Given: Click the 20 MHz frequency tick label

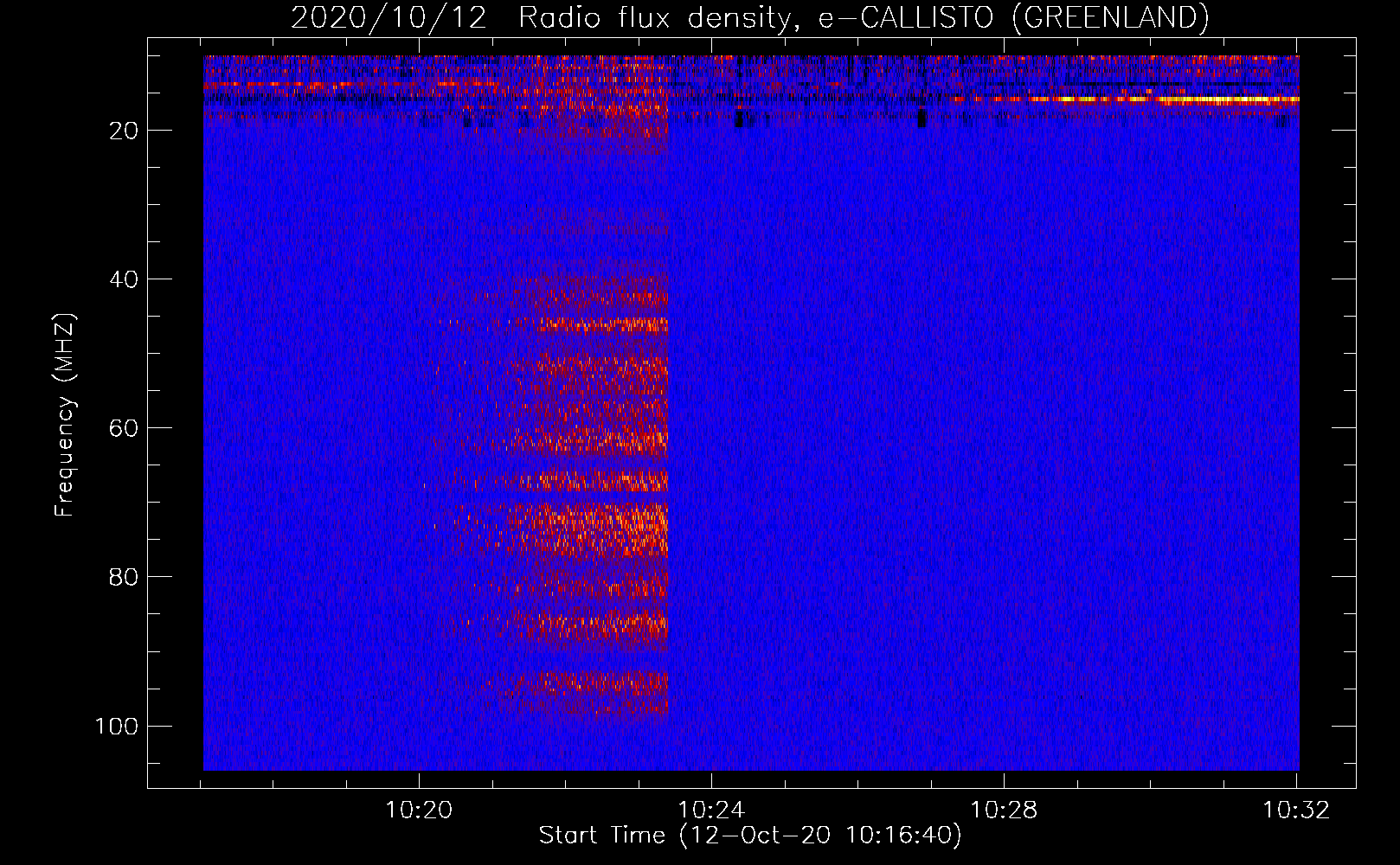Looking at the screenshot, I should point(124,131).
